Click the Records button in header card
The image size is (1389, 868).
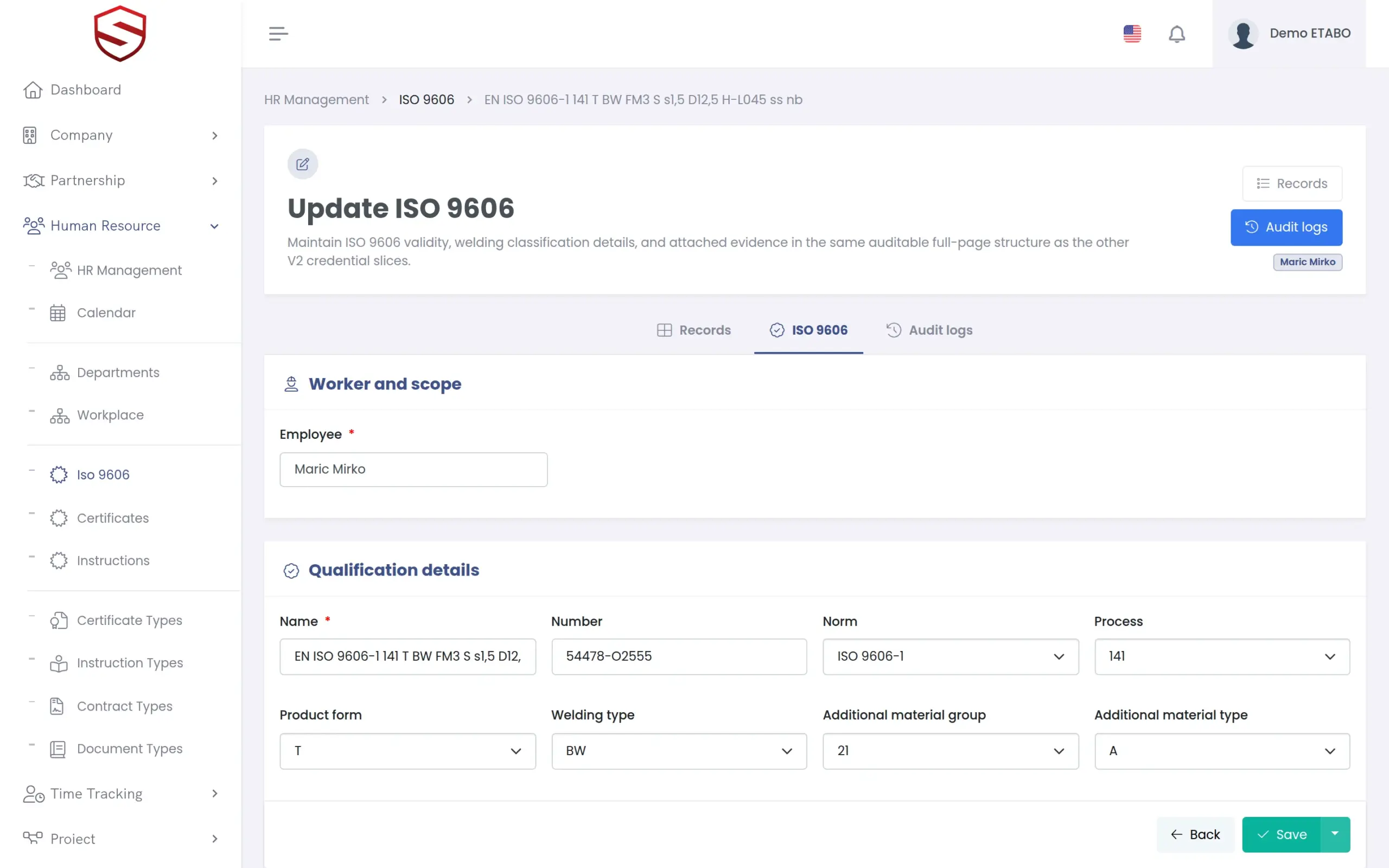[x=1292, y=184]
